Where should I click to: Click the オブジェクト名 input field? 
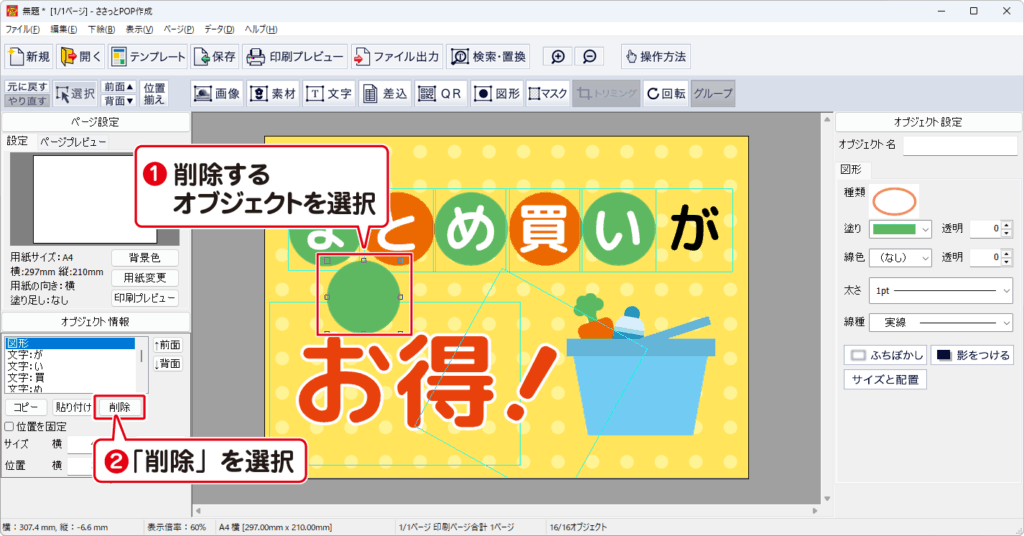(959, 146)
